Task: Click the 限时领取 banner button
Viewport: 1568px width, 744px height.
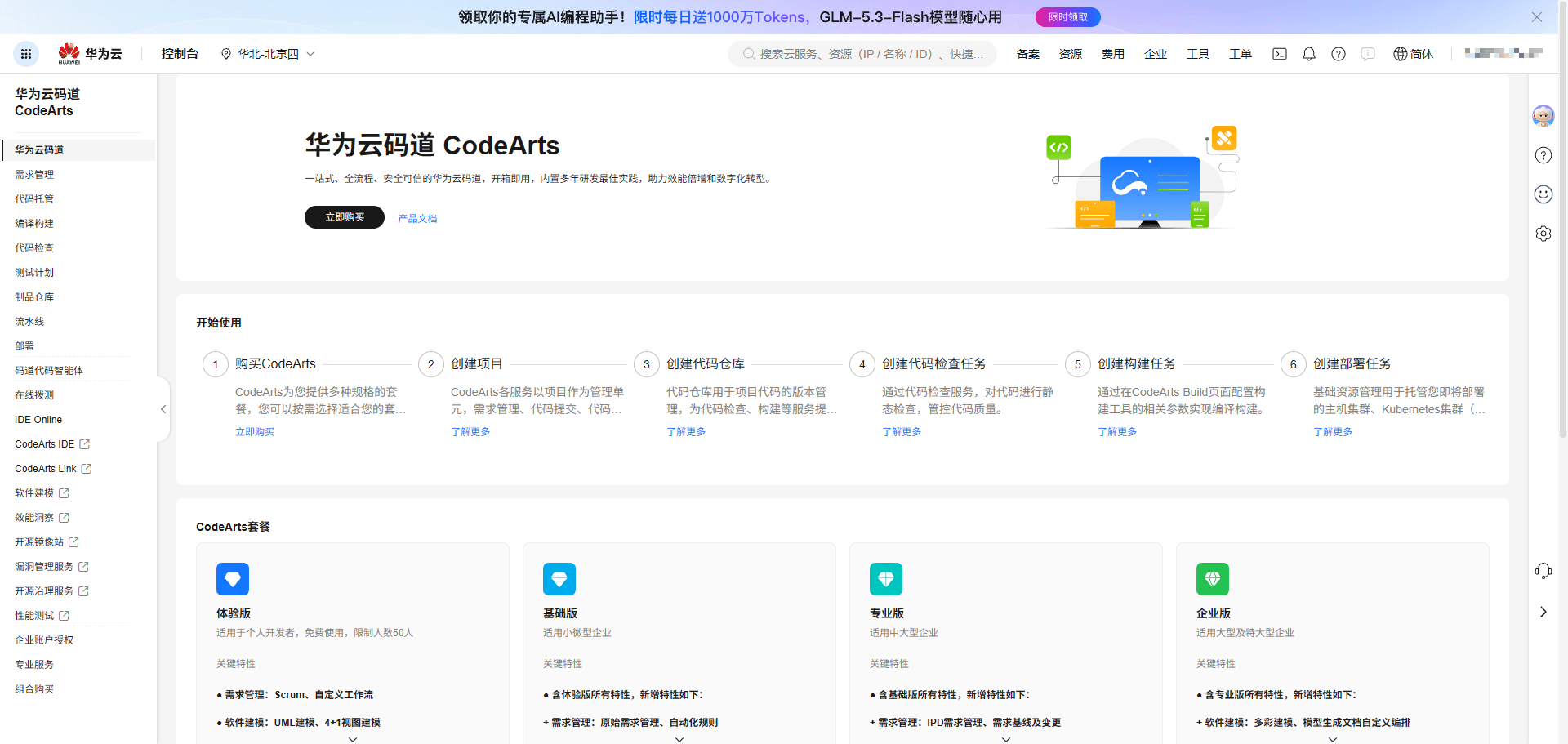Action: tap(1068, 17)
